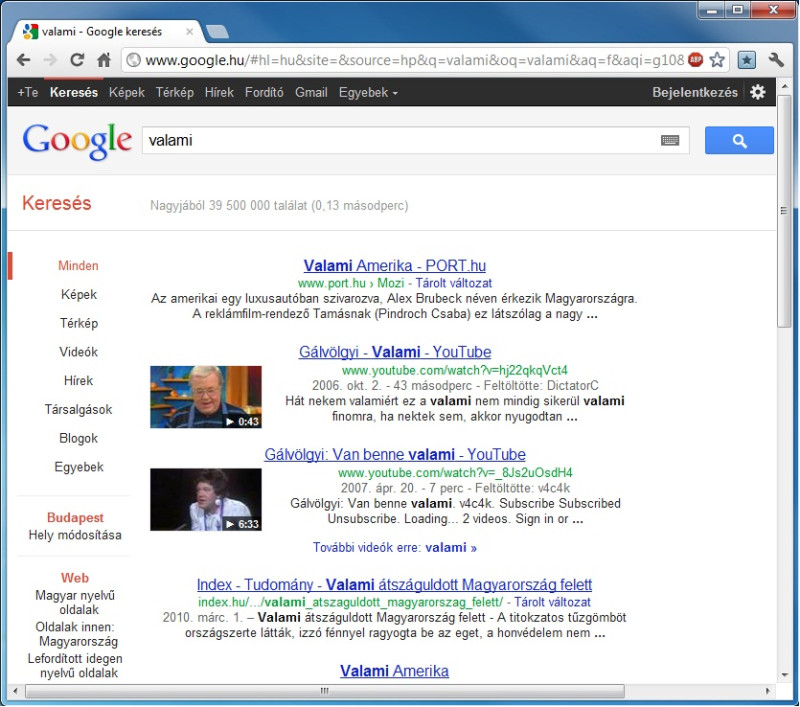
Task: Select Magyar nyelvű oldalak filter
Action: pyautogui.click(x=76, y=602)
